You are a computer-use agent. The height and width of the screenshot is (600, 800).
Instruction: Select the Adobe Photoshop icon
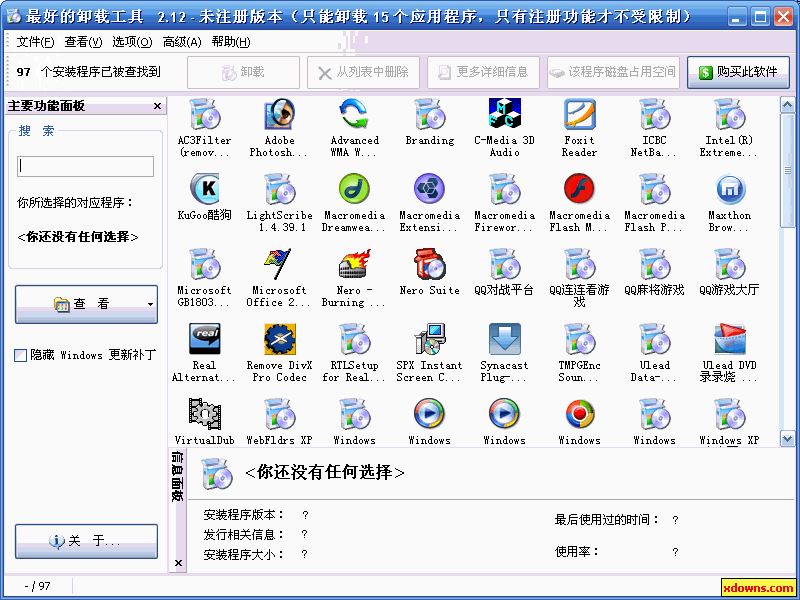click(x=280, y=115)
